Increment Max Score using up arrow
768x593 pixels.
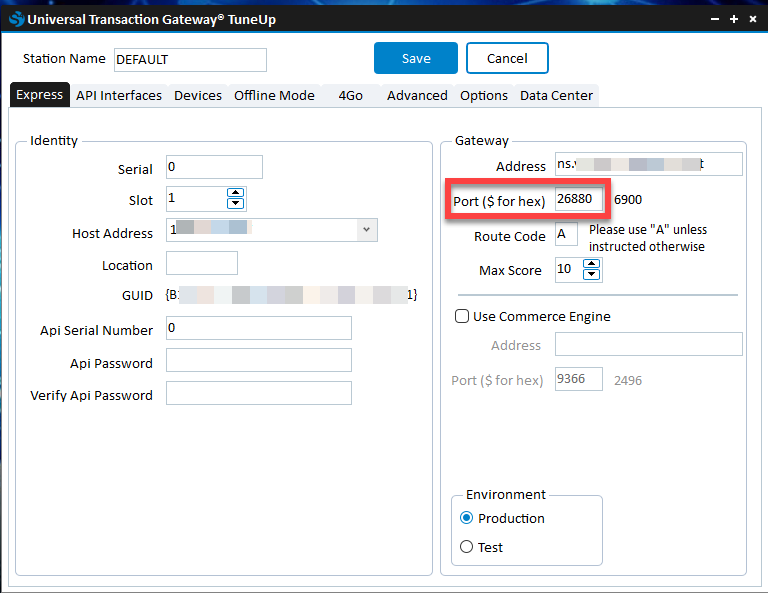pos(591,264)
